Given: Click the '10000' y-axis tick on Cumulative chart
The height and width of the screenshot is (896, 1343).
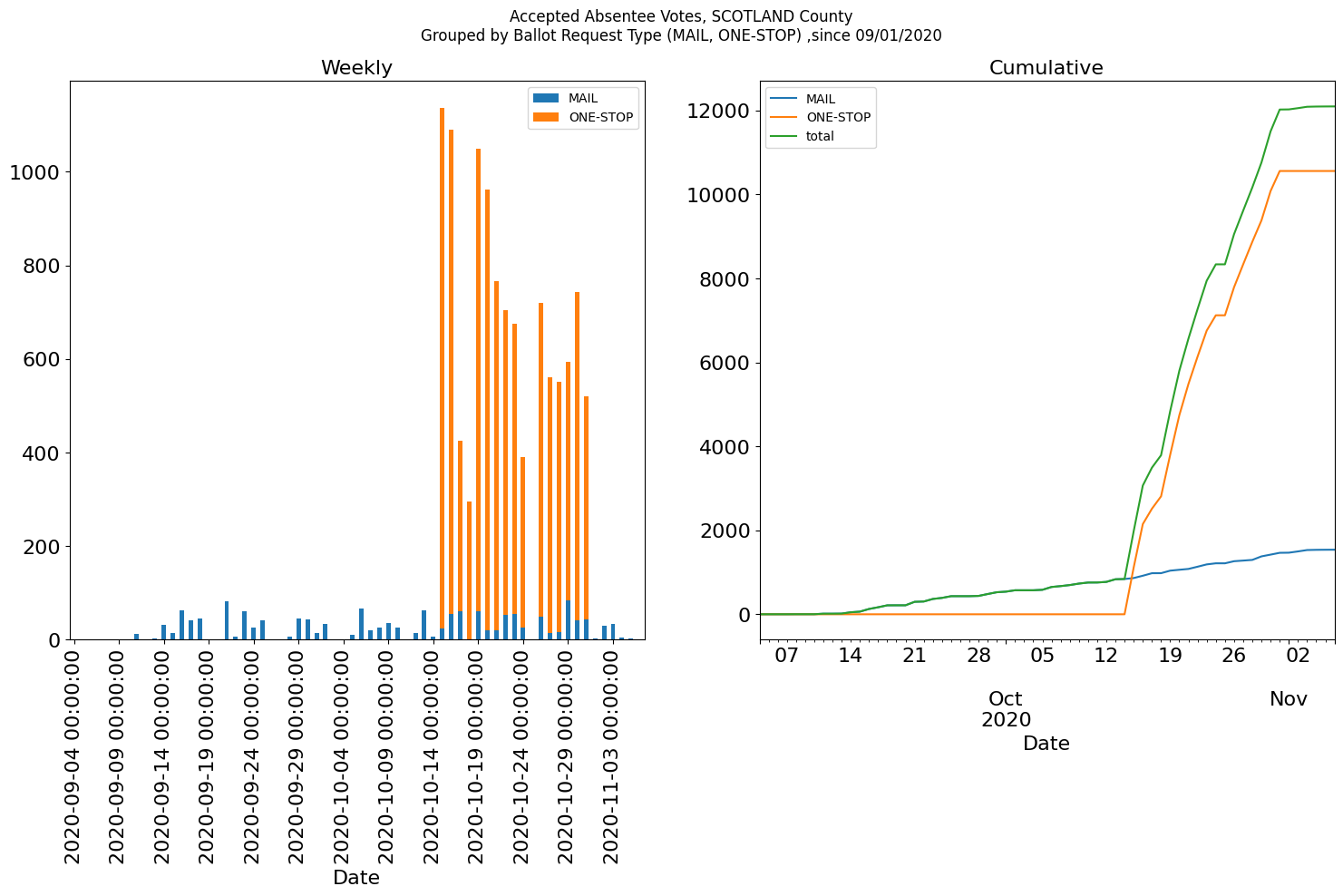Looking at the screenshot, I should [x=718, y=195].
